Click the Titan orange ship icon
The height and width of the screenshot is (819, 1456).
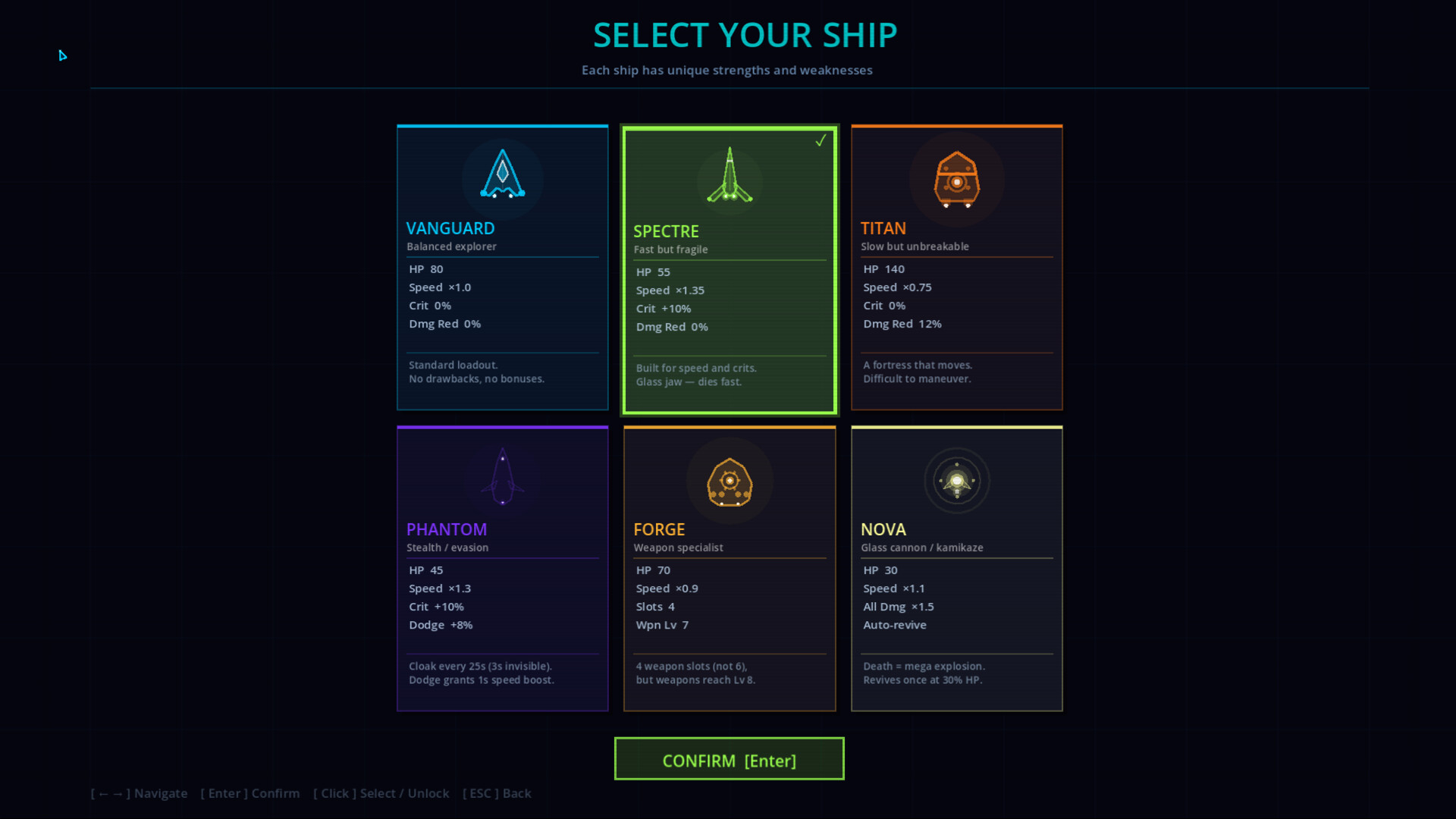tap(956, 180)
